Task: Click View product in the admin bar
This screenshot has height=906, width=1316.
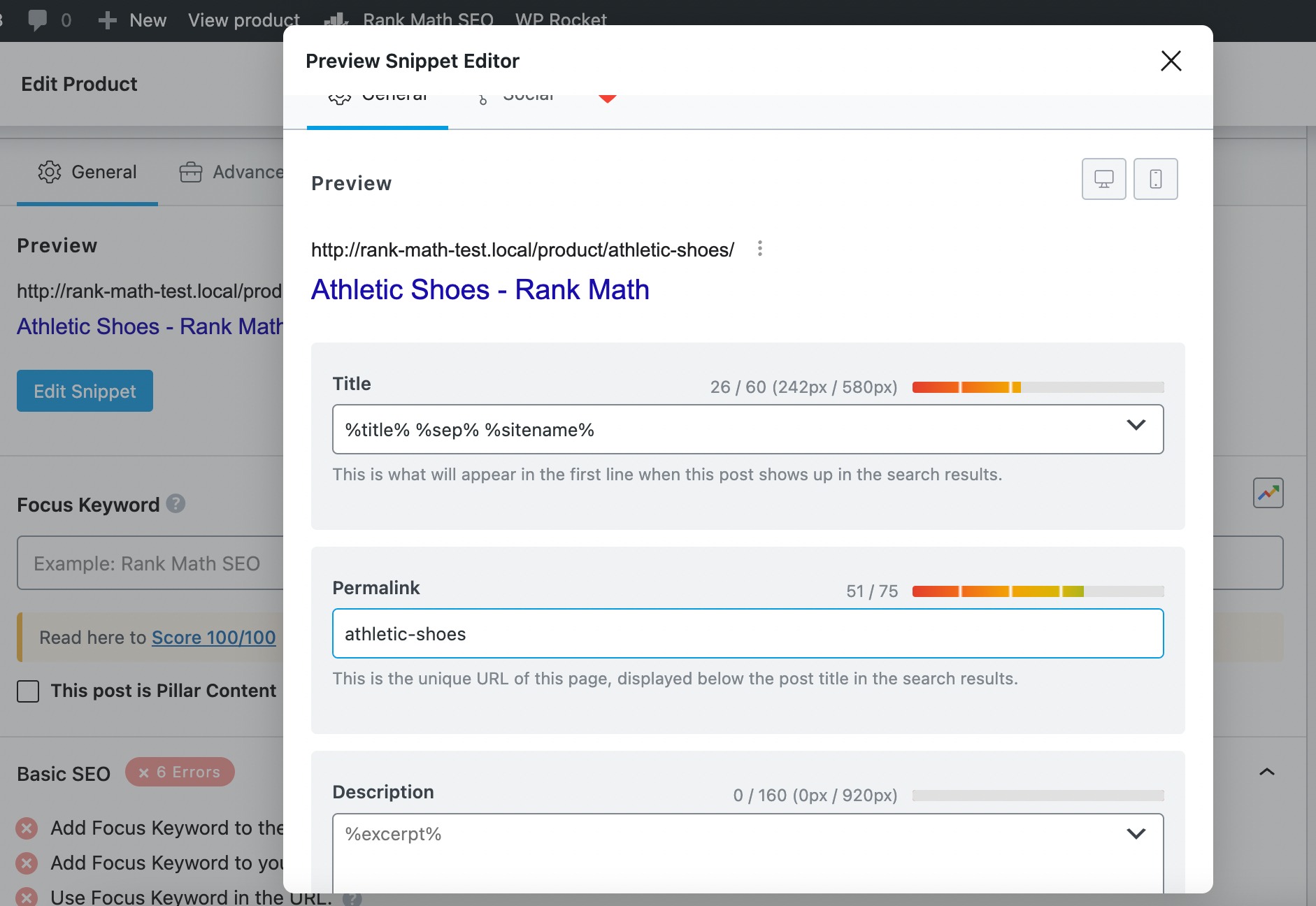Action: click(x=243, y=20)
